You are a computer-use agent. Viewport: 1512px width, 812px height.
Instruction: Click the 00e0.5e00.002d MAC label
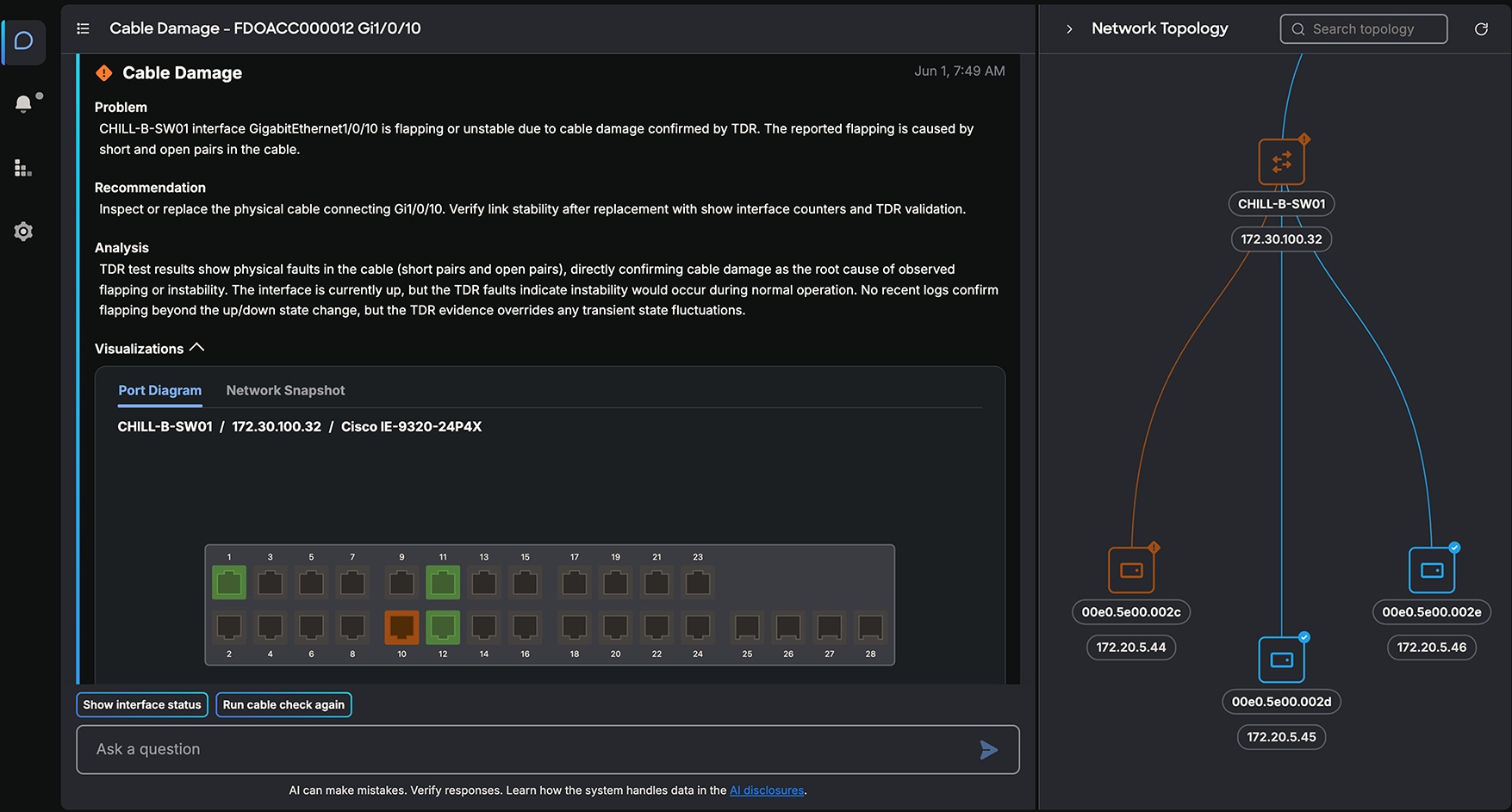coord(1282,702)
